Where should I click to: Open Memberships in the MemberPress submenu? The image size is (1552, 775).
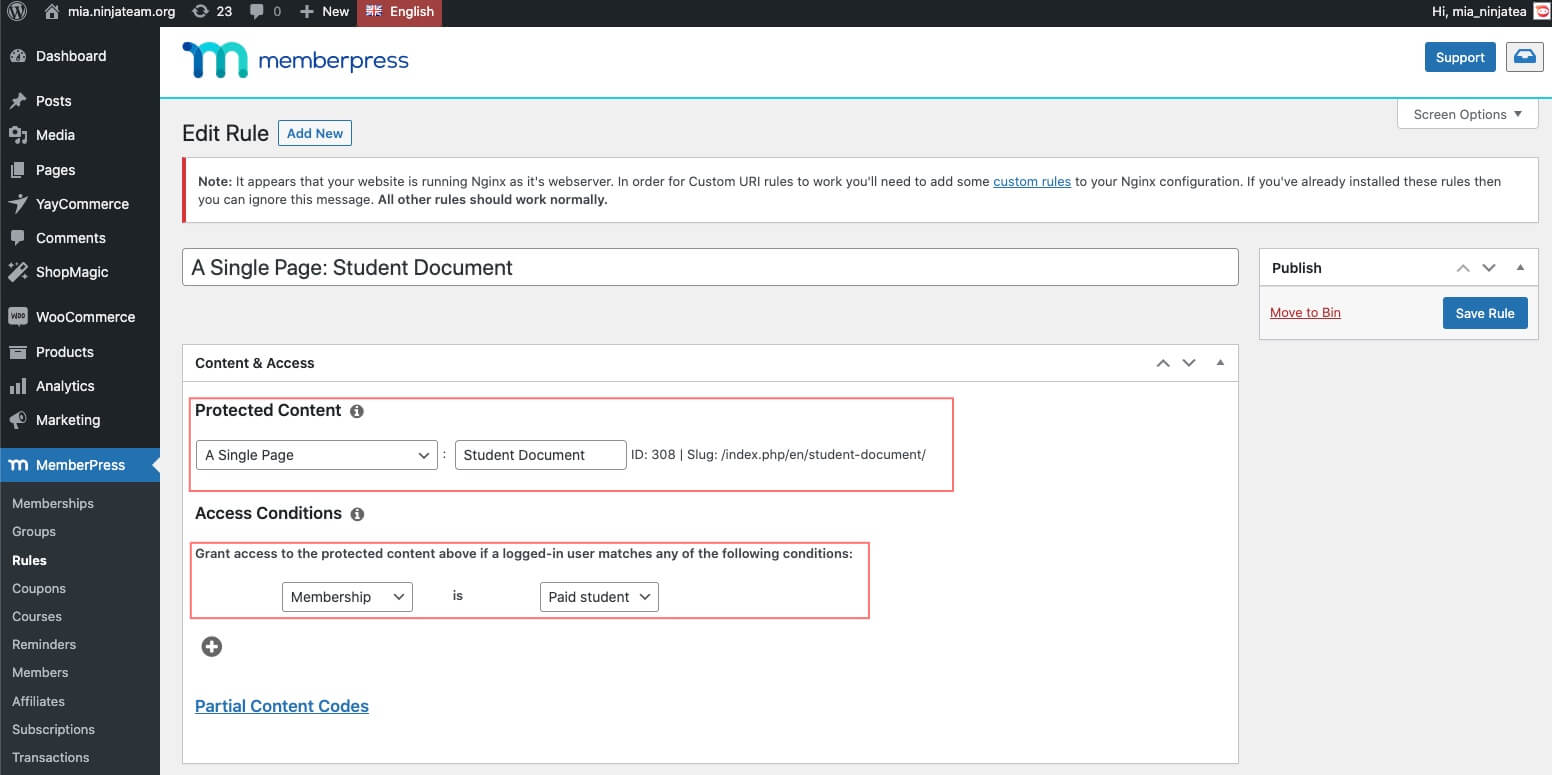(53, 503)
